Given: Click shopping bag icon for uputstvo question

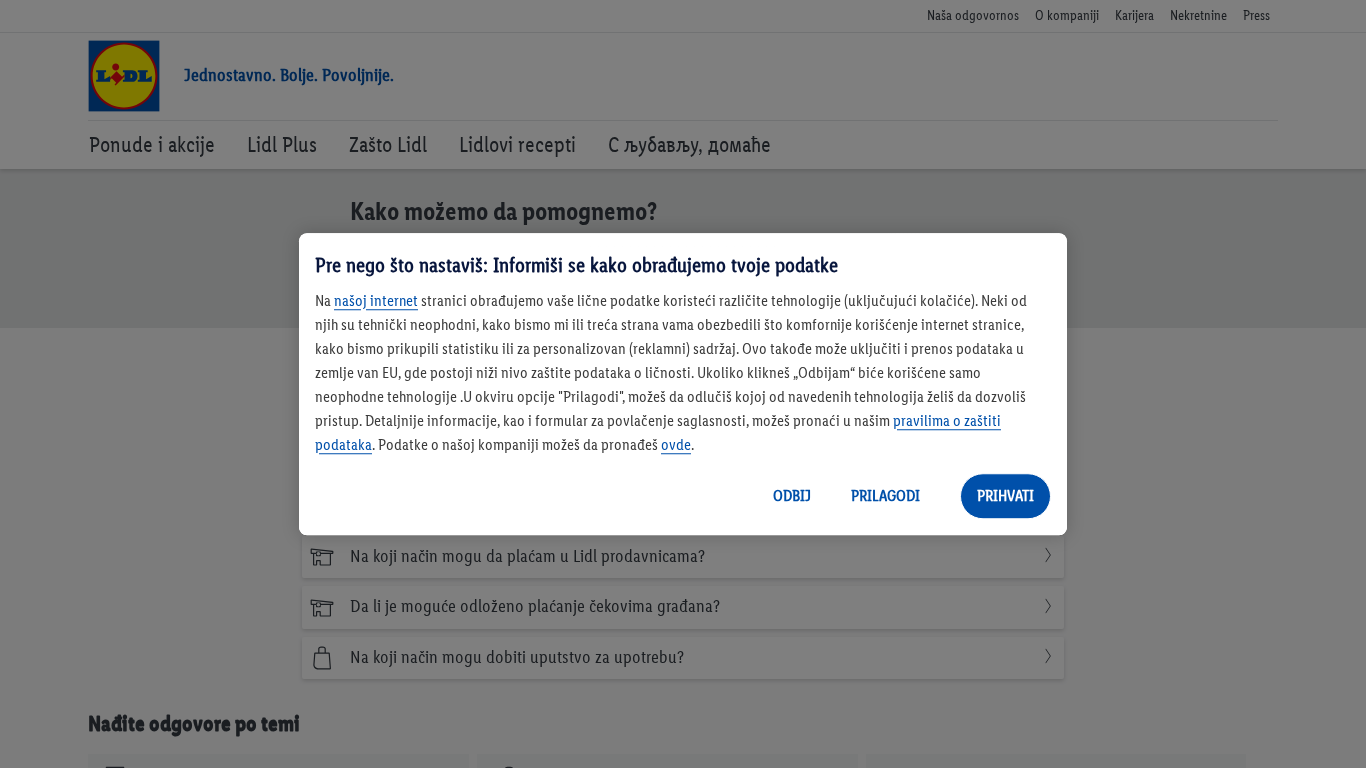Looking at the screenshot, I should coord(321,658).
